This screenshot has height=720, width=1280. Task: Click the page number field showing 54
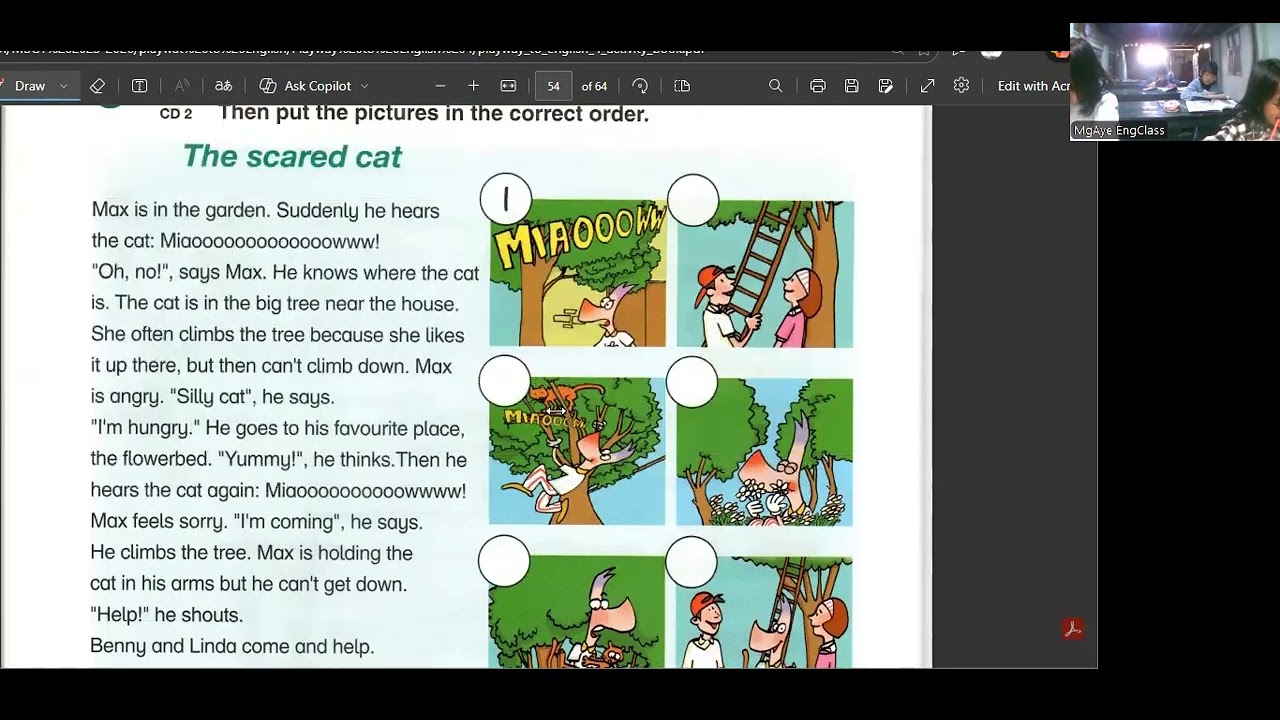click(x=553, y=86)
